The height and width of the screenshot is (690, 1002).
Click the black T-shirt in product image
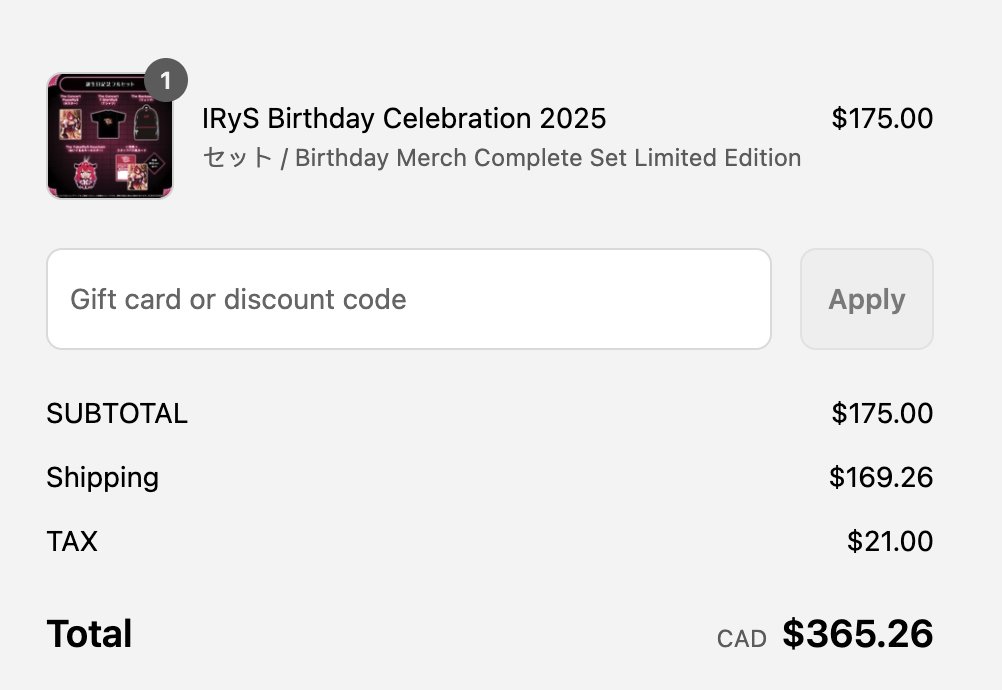(x=107, y=125)
